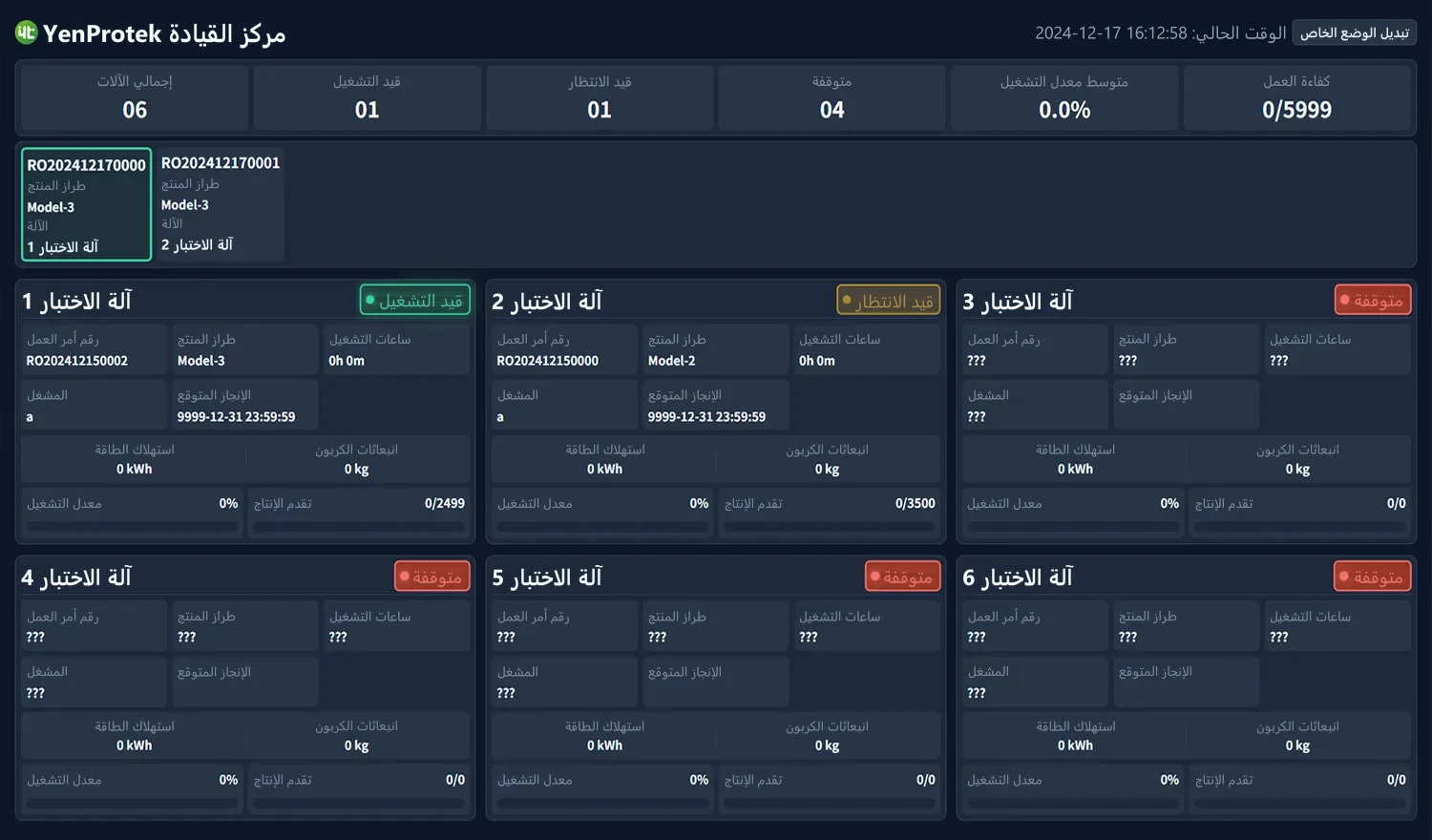Screen dimensions: 1432x840
Task: Click the current time 2024-12-17 16:12:58
Action: coord(1111,33)
